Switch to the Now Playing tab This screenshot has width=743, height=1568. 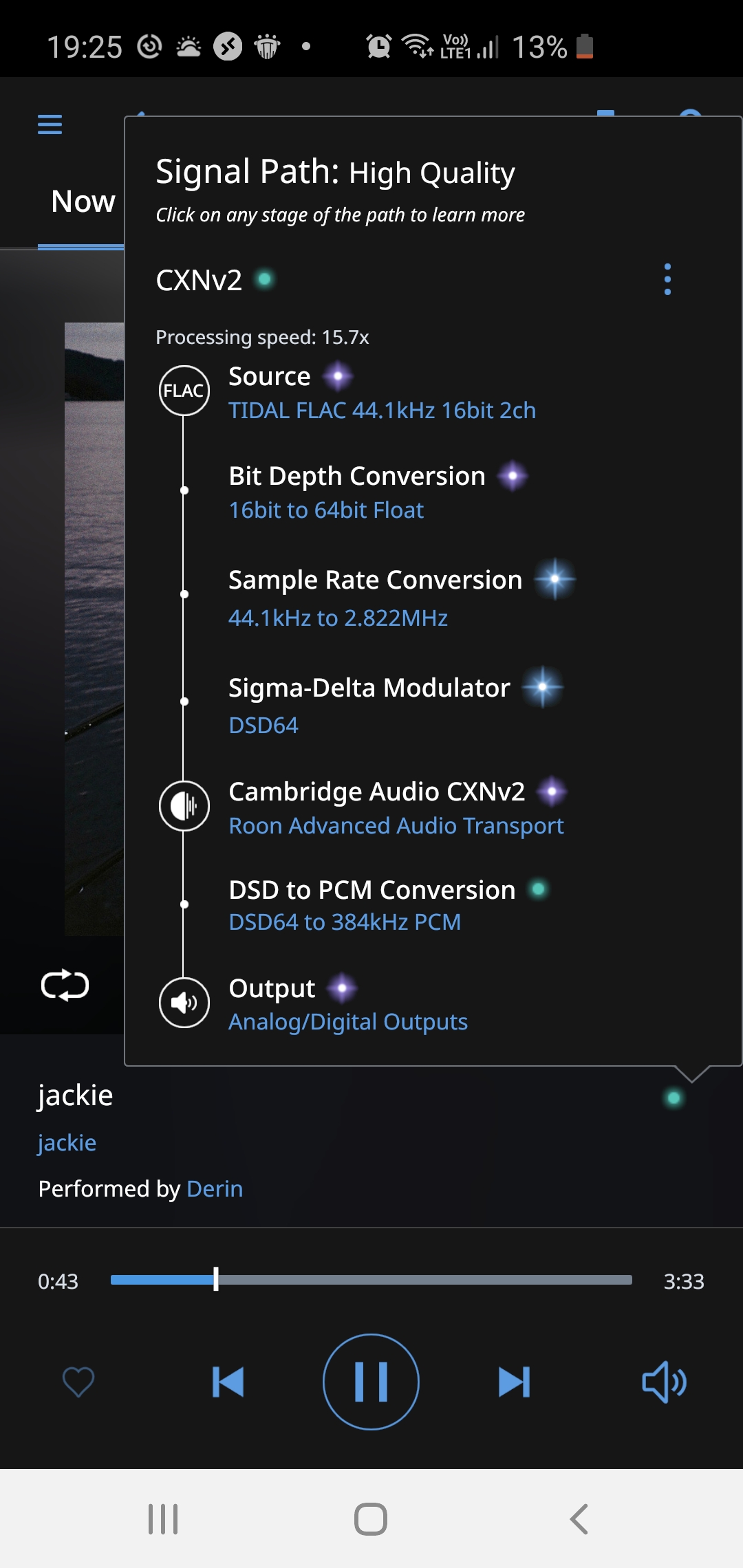tap(81, 202)
